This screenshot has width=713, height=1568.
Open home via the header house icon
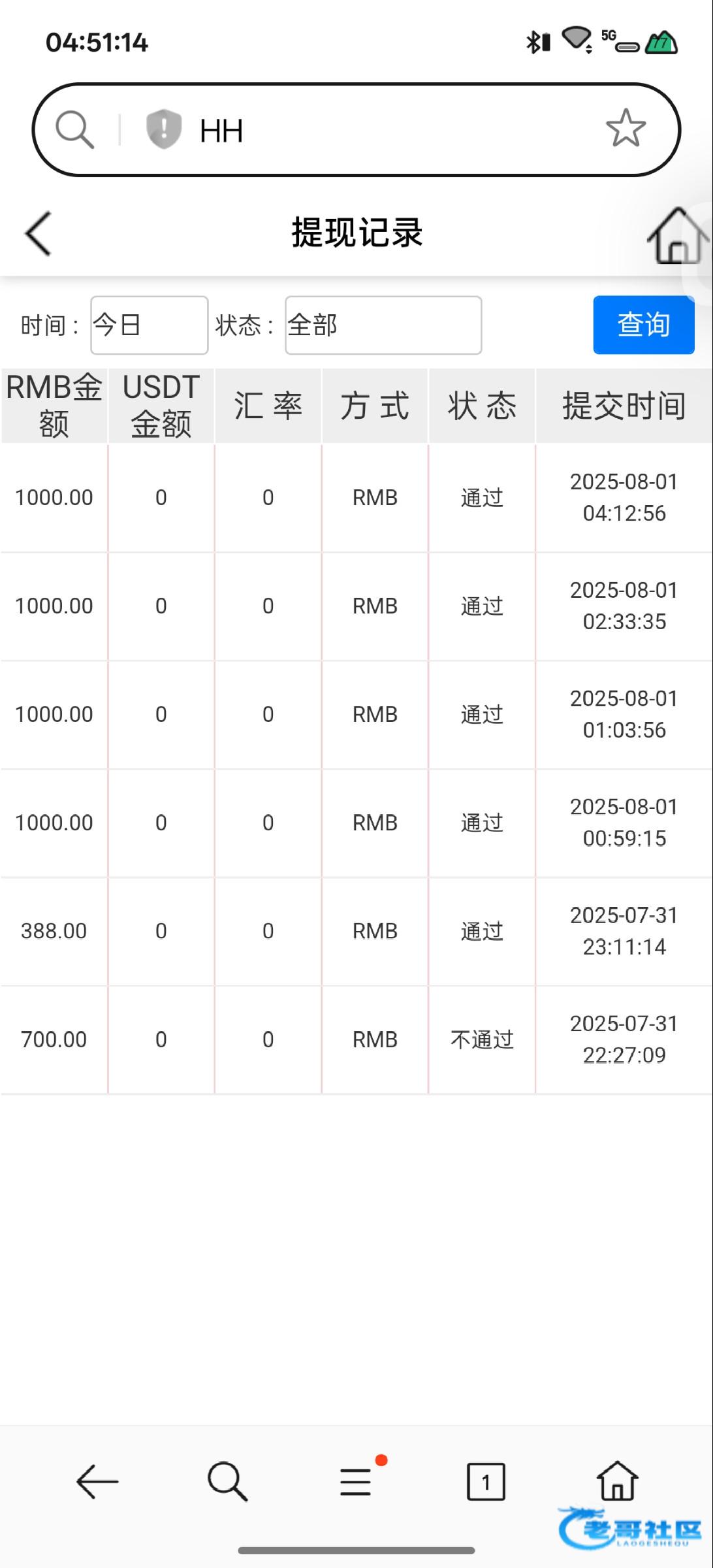click(677, 236)
